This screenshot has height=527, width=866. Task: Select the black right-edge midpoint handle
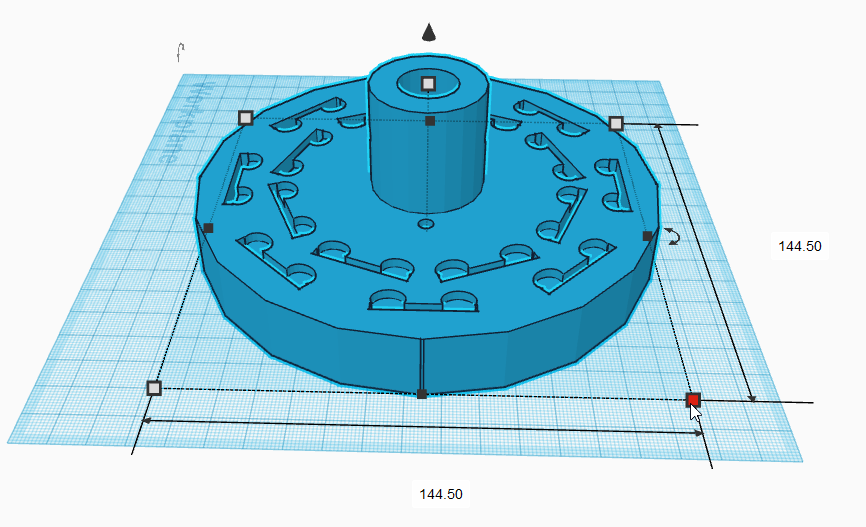(x=648, y=236)
